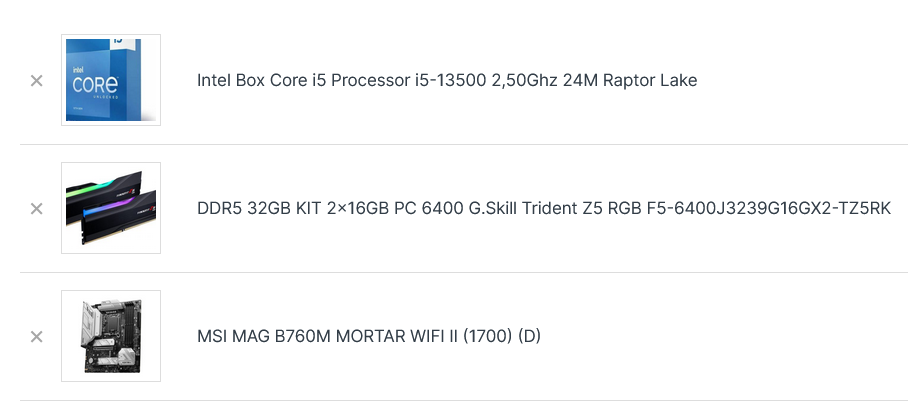The width and height of the screenshot is (908, 405).
Task: Open MSI MAG B760M MORTAR WIFI II link
Action: (369, 337)
